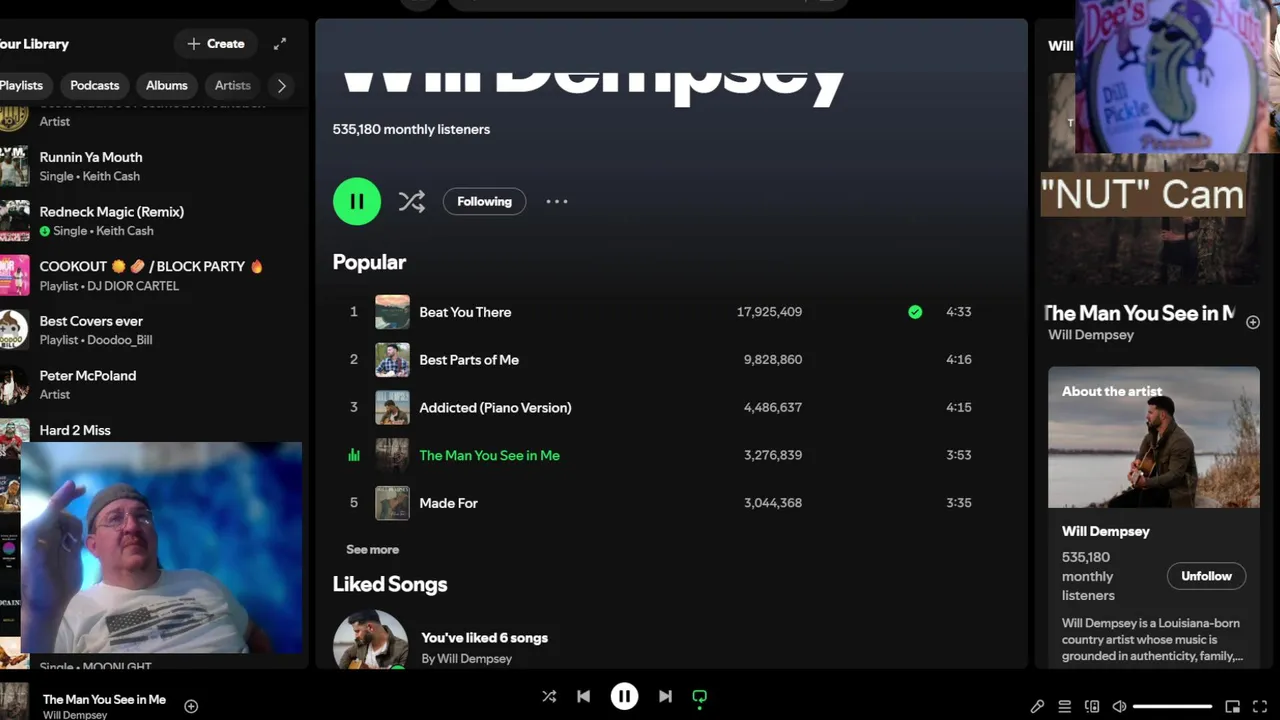Open the Queue icon
Image resolution: width=1280 pixels, height=720 pixels.
pyautogui.click(x=1064, y=707)
